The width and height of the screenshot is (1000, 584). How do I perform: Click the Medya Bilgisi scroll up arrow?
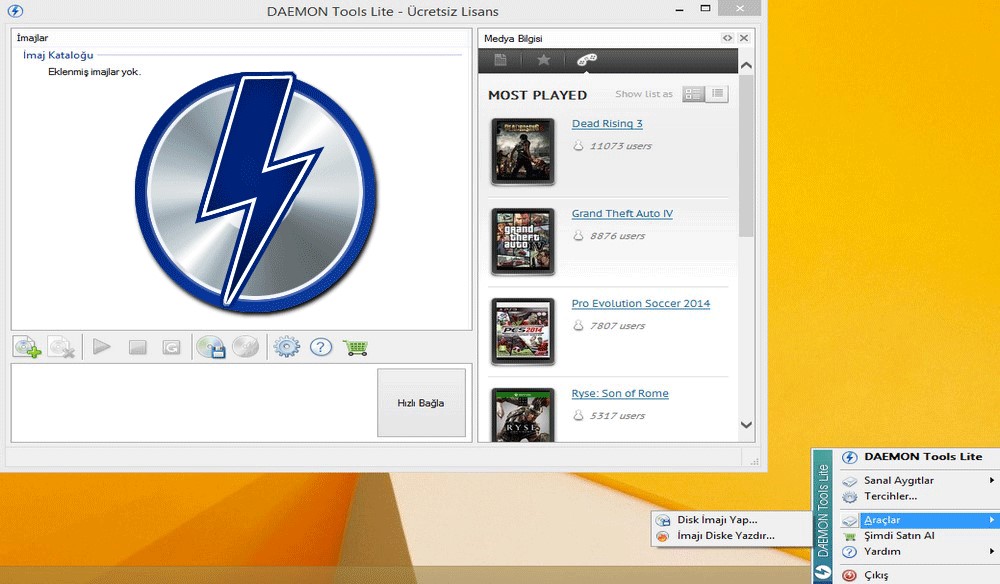point(746,65)
